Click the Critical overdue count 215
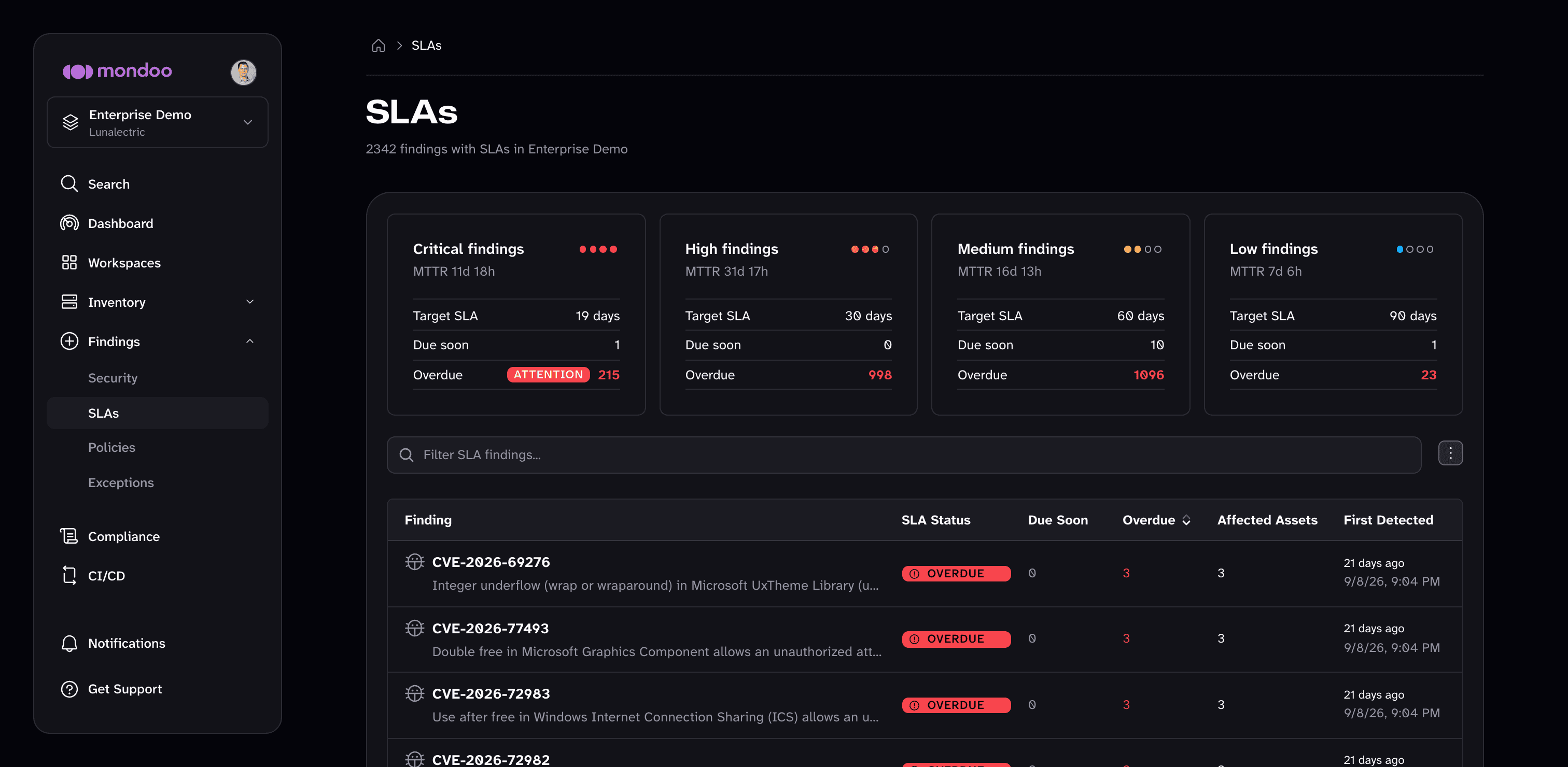 click(609, 375)
